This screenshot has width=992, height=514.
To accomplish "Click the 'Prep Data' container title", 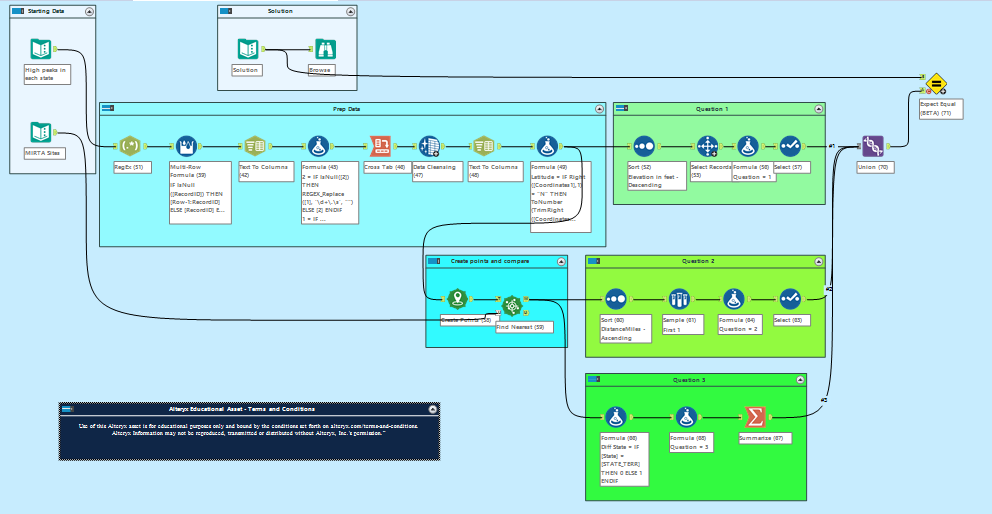I will [x=346, y=109].
